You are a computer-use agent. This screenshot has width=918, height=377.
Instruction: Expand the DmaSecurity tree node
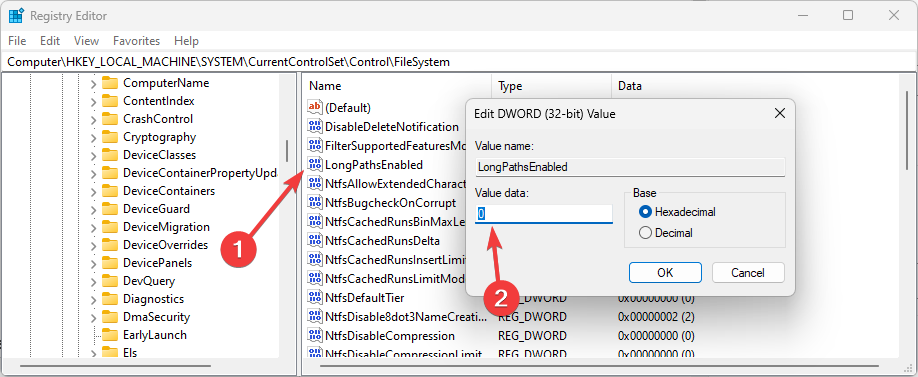click(93, 317)
